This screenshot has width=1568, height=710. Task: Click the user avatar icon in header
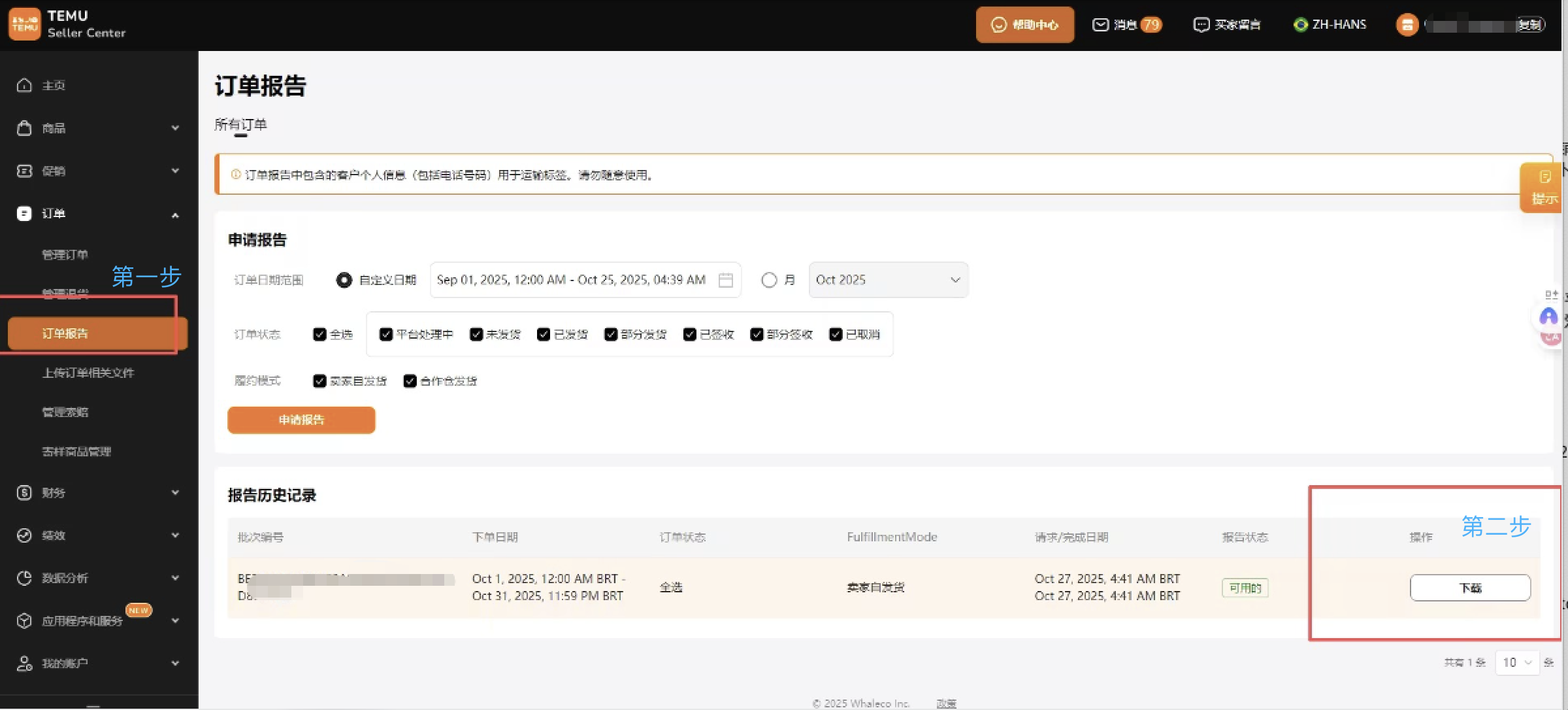pos(1407,25)
